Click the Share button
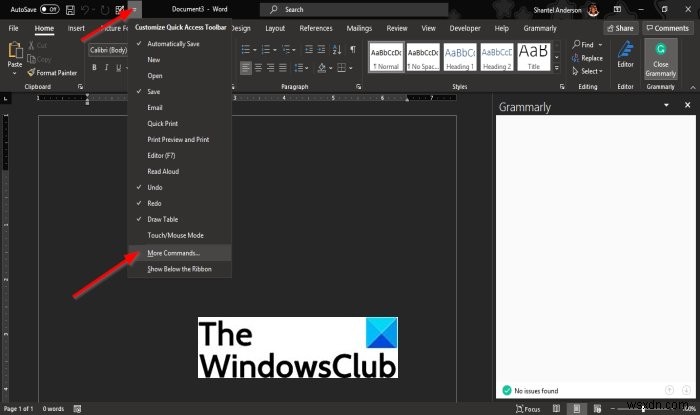700x415 pixels. tap(619, 29)
